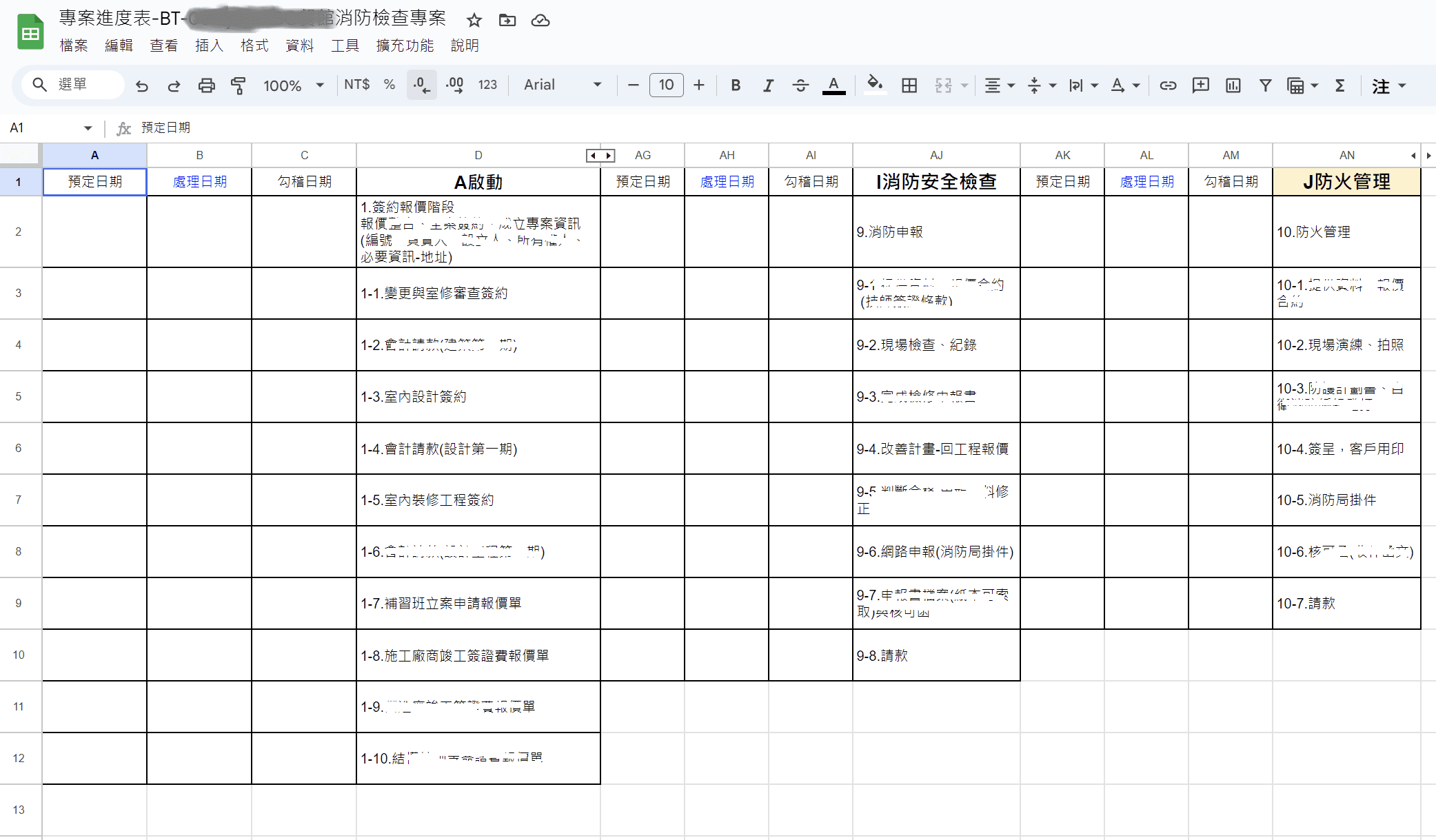Click the insert link icon
Screen dimensions: 1436x840
(x=1168, y=85)
